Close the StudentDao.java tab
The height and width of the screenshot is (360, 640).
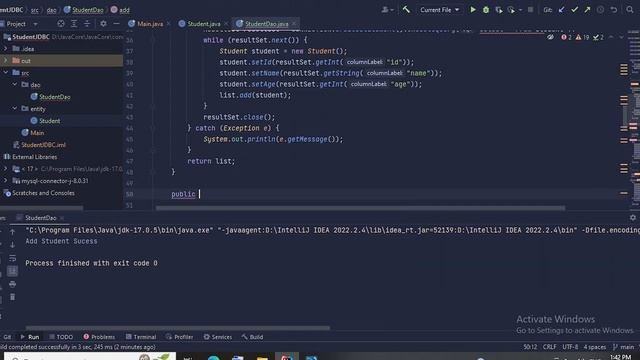tap(294, 24)
